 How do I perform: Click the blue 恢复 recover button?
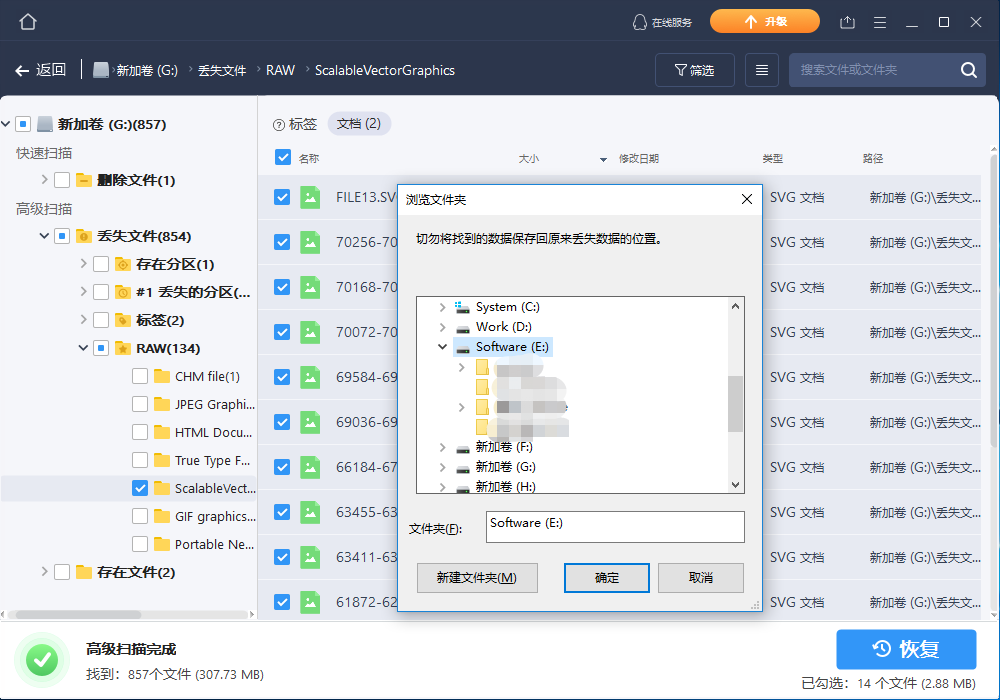click(x=906, y=649)
